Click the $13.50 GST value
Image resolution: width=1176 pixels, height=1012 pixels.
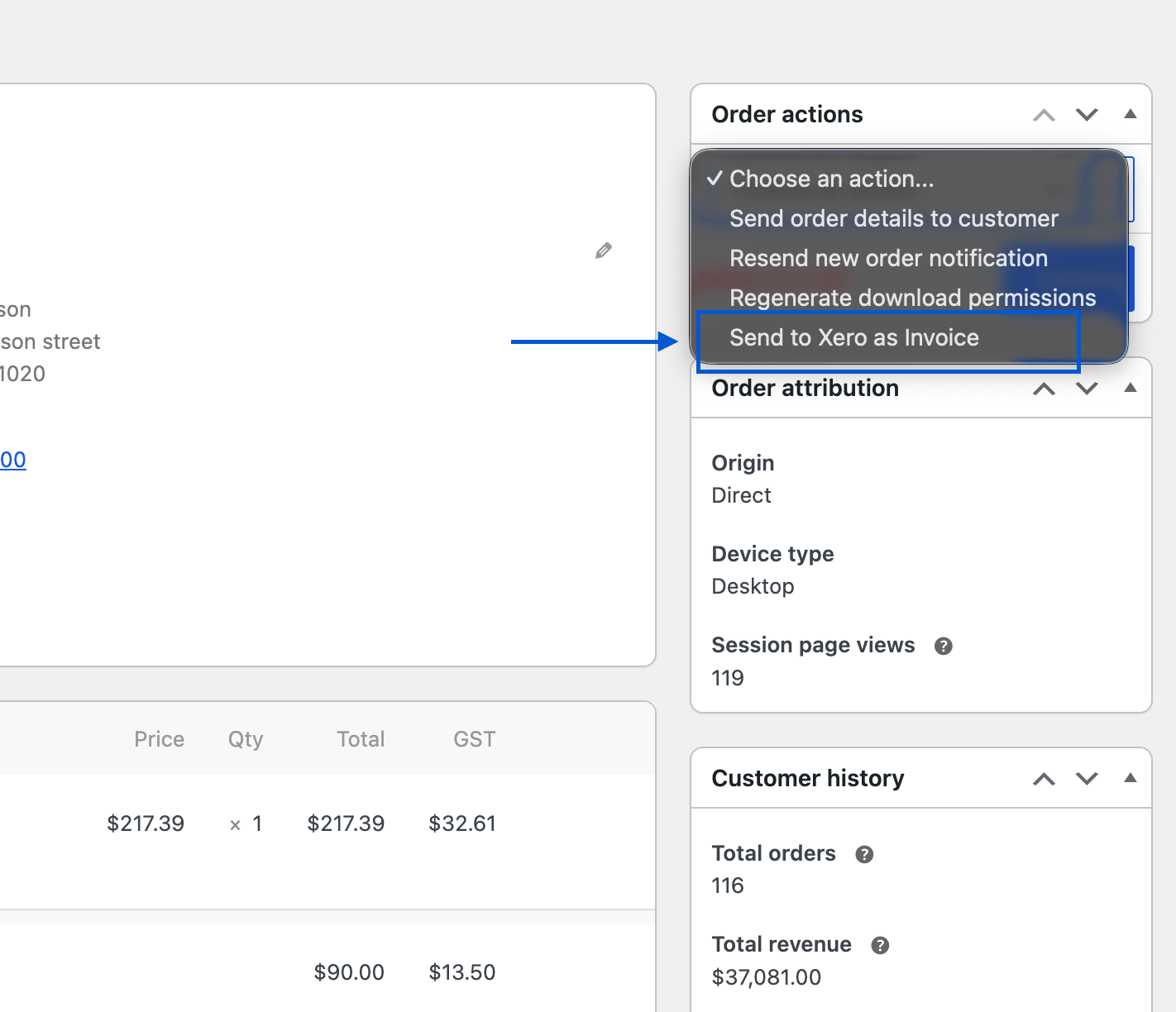[462, 972]
